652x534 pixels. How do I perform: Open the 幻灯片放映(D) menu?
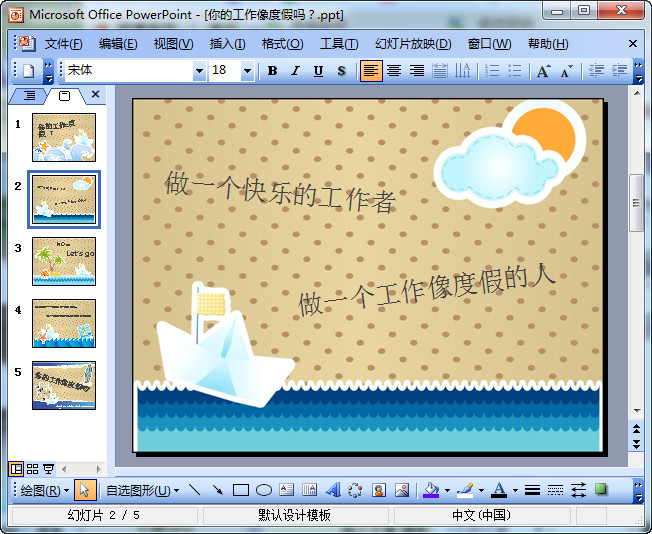coord(413,44)
